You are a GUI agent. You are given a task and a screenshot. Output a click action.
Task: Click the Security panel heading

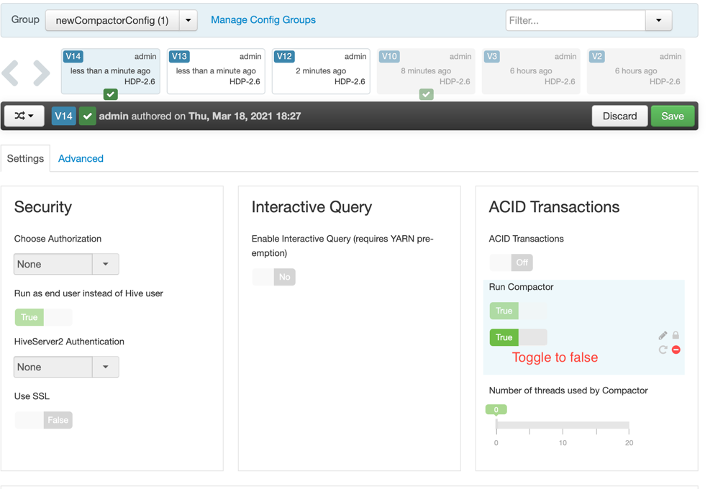(x=43, y=207)
